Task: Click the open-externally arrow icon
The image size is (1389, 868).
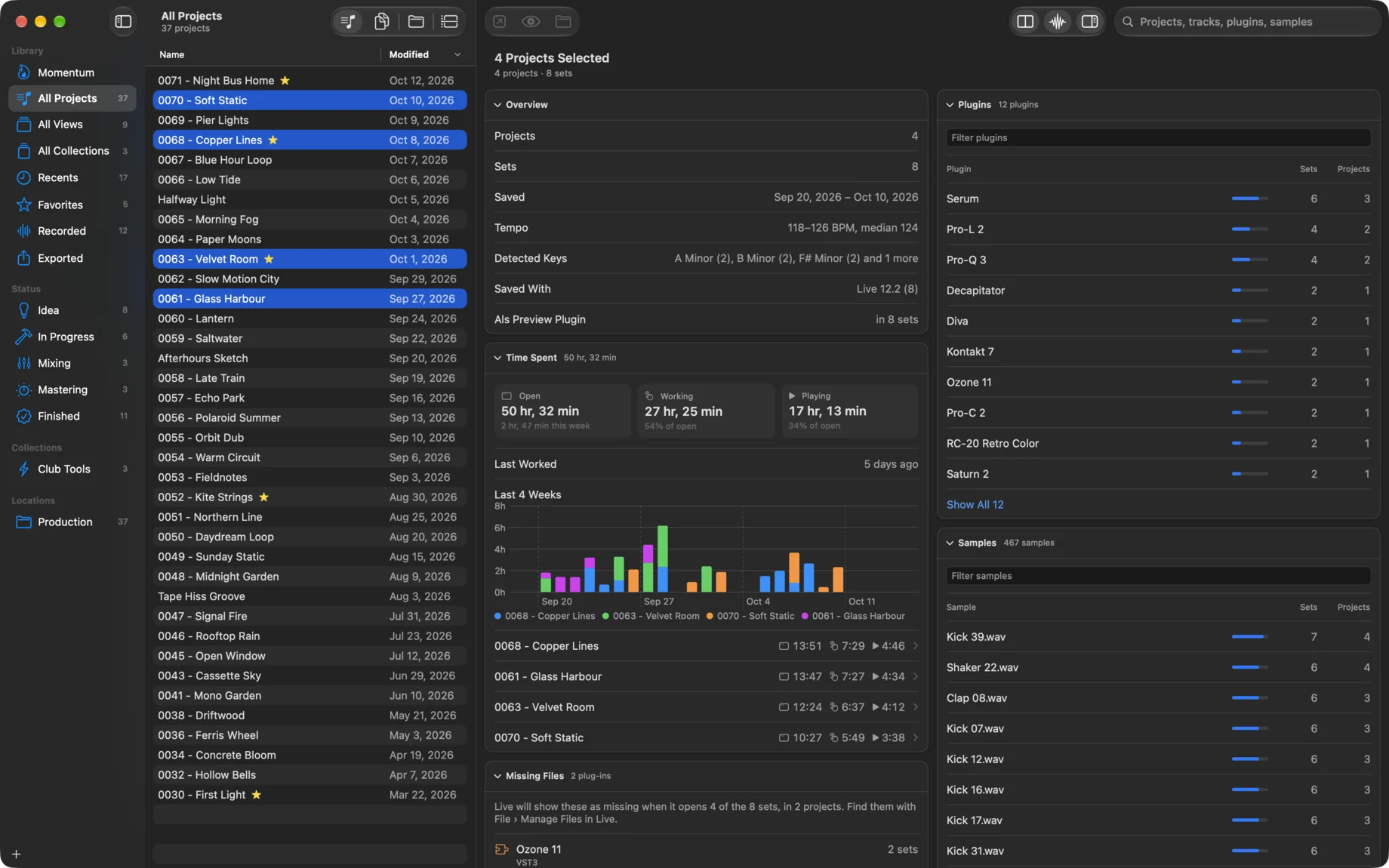Action: (x=499, y=22)
